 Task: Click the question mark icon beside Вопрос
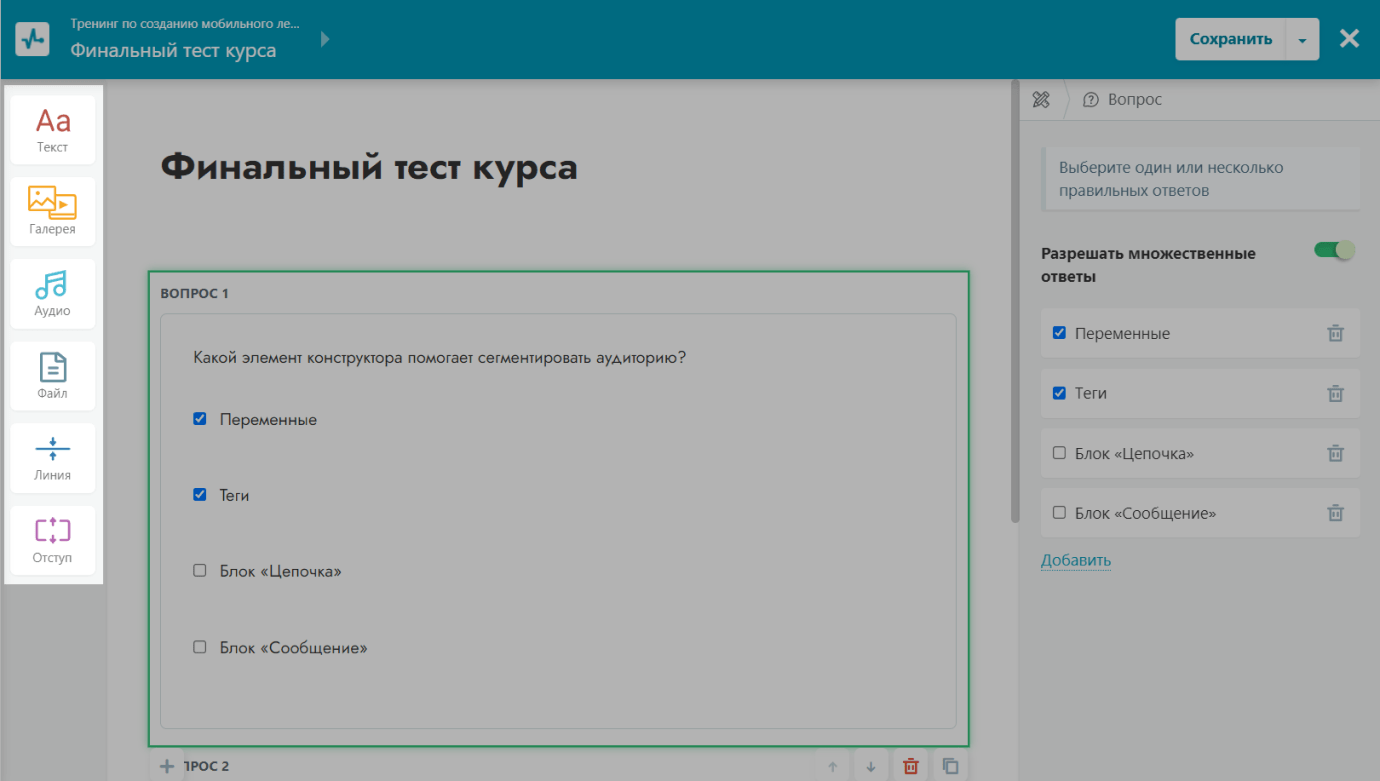point(1091,100)
